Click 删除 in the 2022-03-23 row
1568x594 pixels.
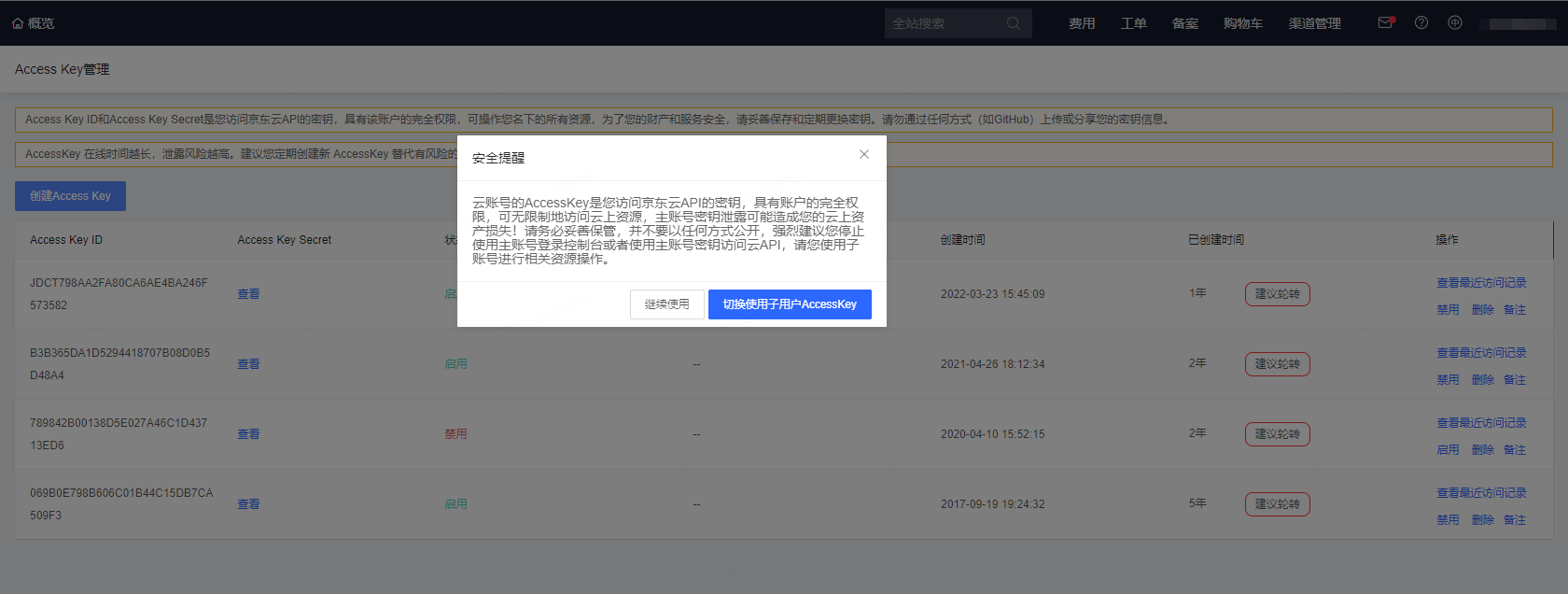click(x=1483, y=310)
